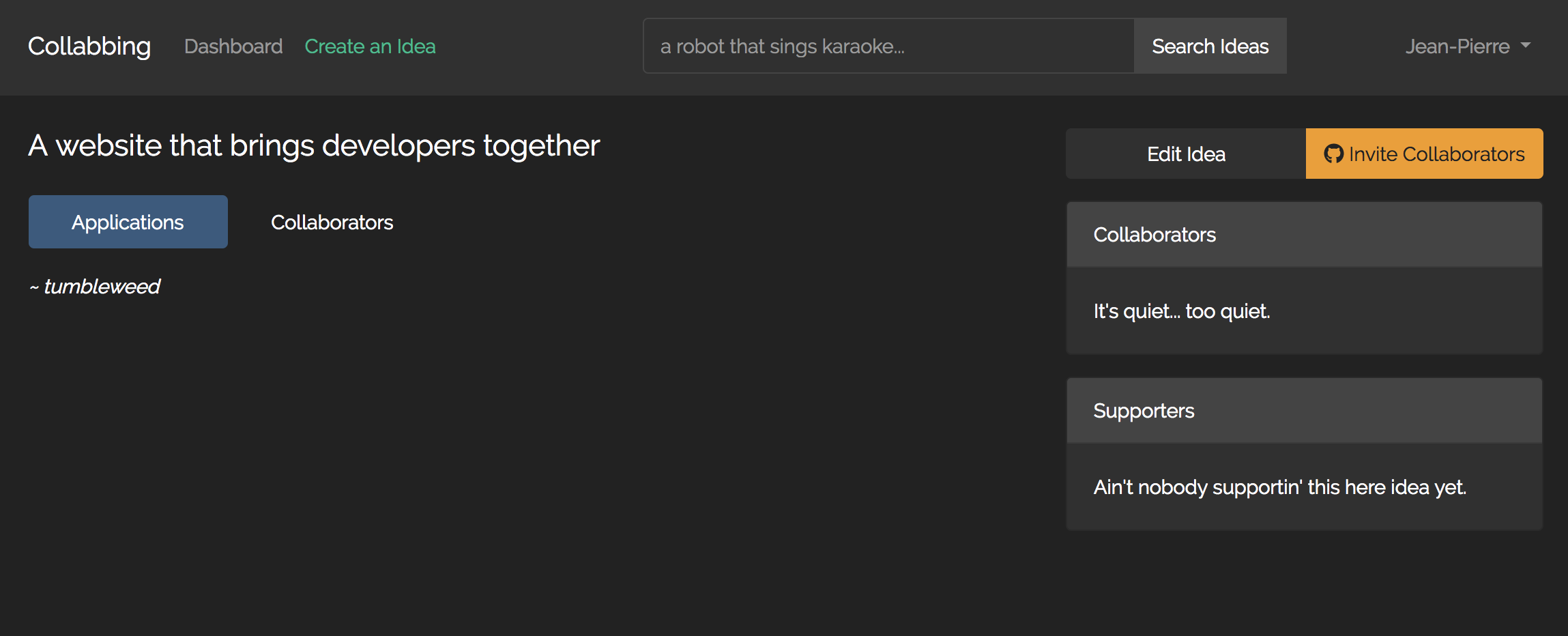Click the "It's quiet... too quiet." message
Viewport: 1568px width, 636px height.
coord(1181,311)
